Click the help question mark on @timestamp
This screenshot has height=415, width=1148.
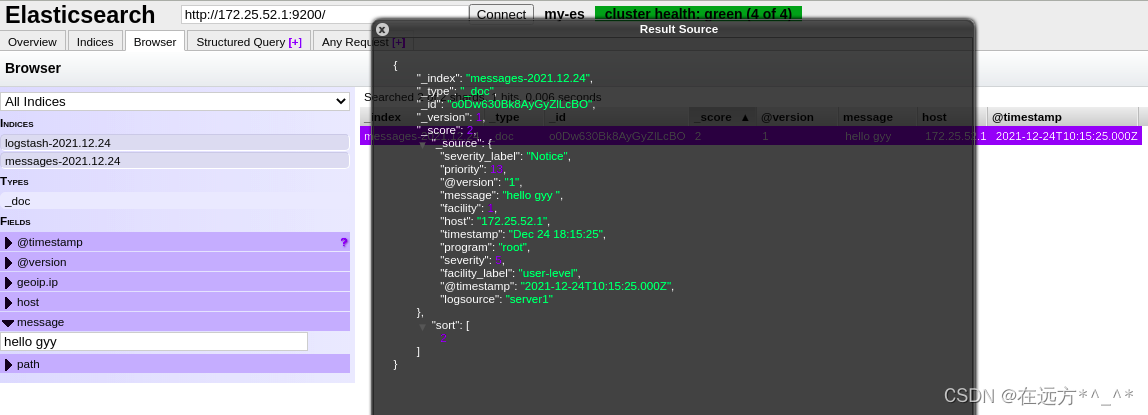click(344, 242)
